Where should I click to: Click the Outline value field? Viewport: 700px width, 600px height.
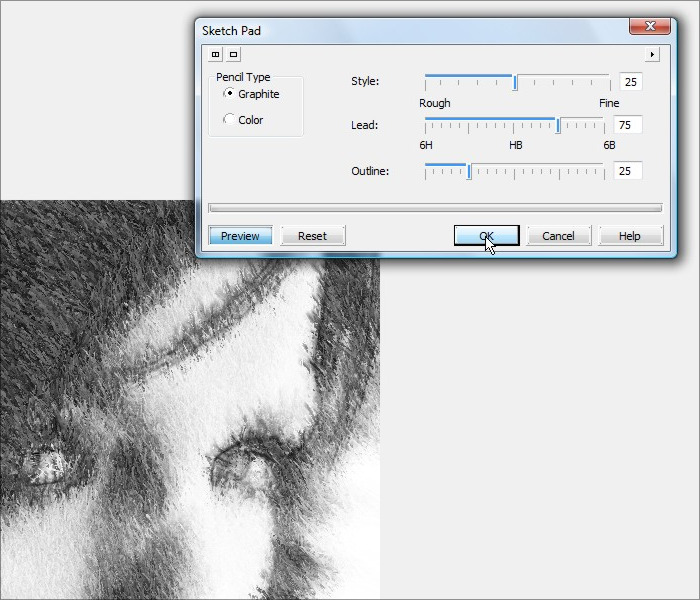click(629, 171)
